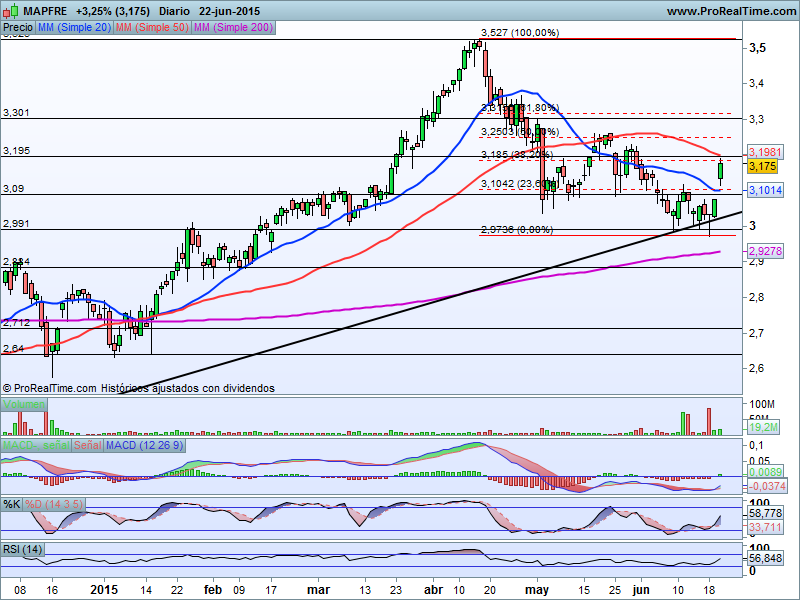This screenshot has height=600, width=800.
Task: Click the 2,991 horizontal level label
Action: (16, 223)
